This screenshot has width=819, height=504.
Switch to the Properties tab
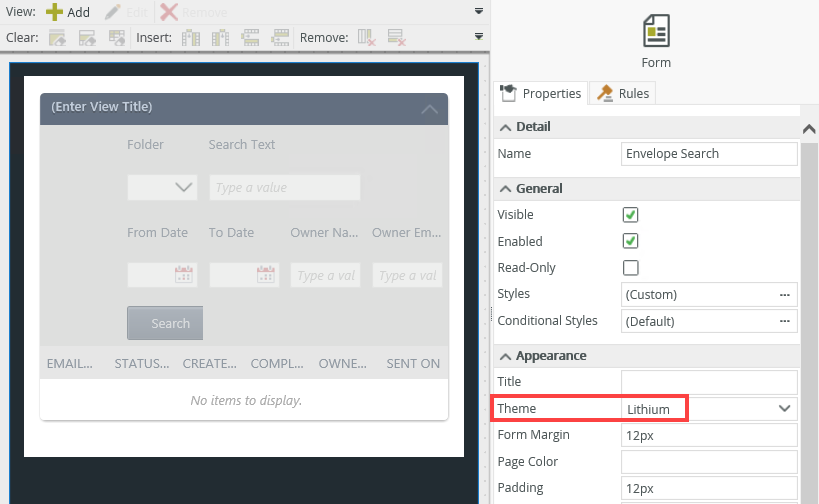541,93
